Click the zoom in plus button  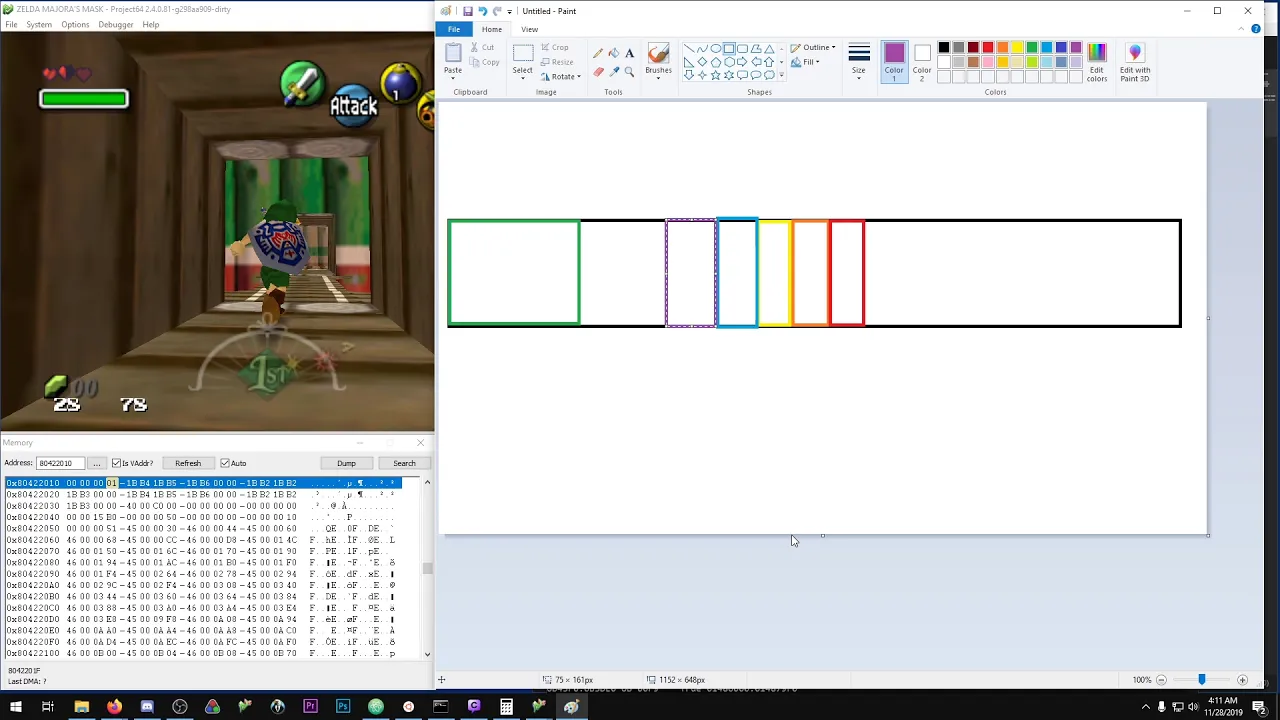pos(1242,680)
